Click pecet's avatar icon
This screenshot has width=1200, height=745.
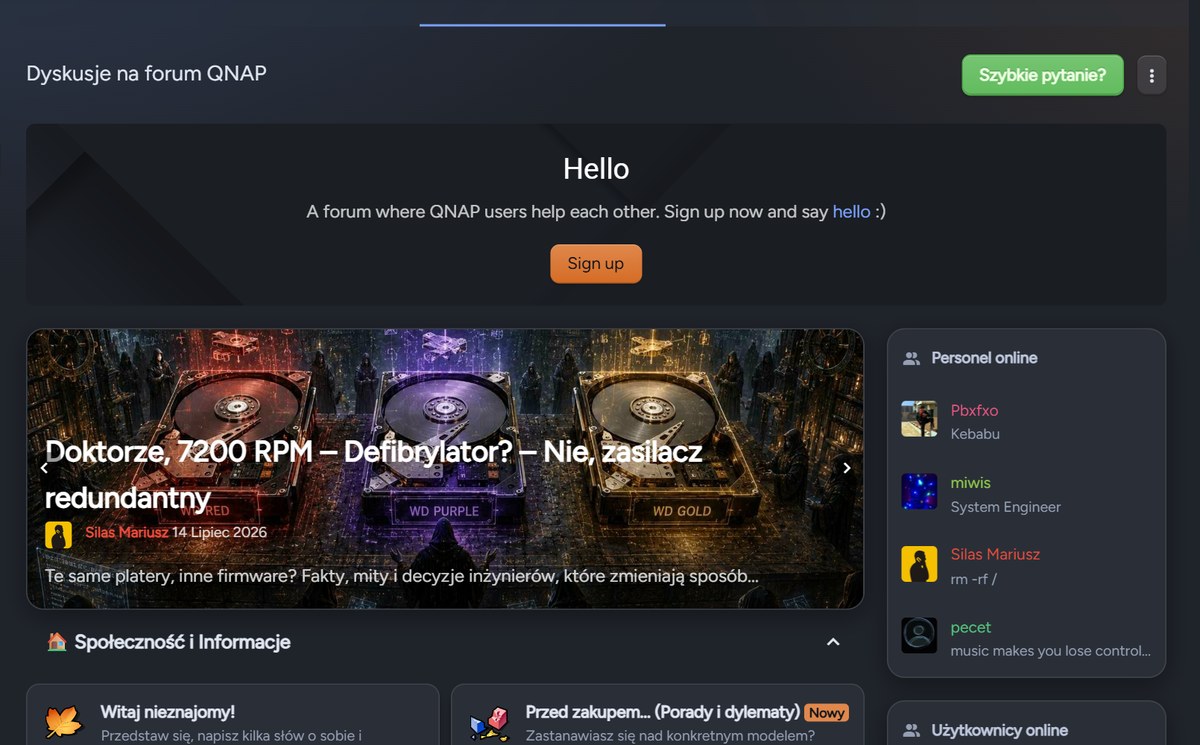919,636
